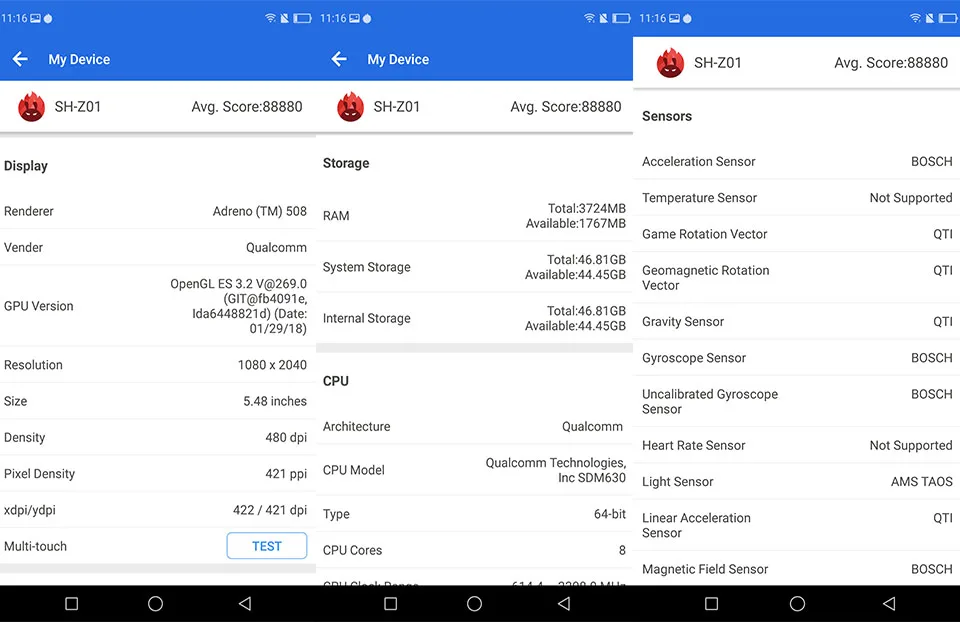Tap the picture notification icon in left status bar

click(36, 18)
